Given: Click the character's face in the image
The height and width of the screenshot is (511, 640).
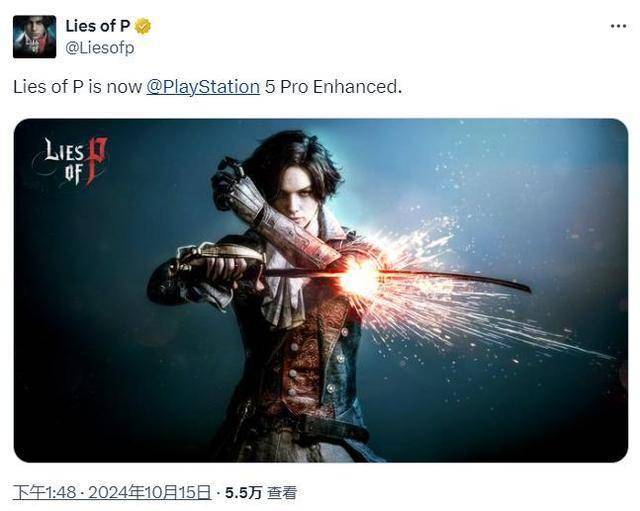Looking at the screenshot, I should (x=300, y=197).
